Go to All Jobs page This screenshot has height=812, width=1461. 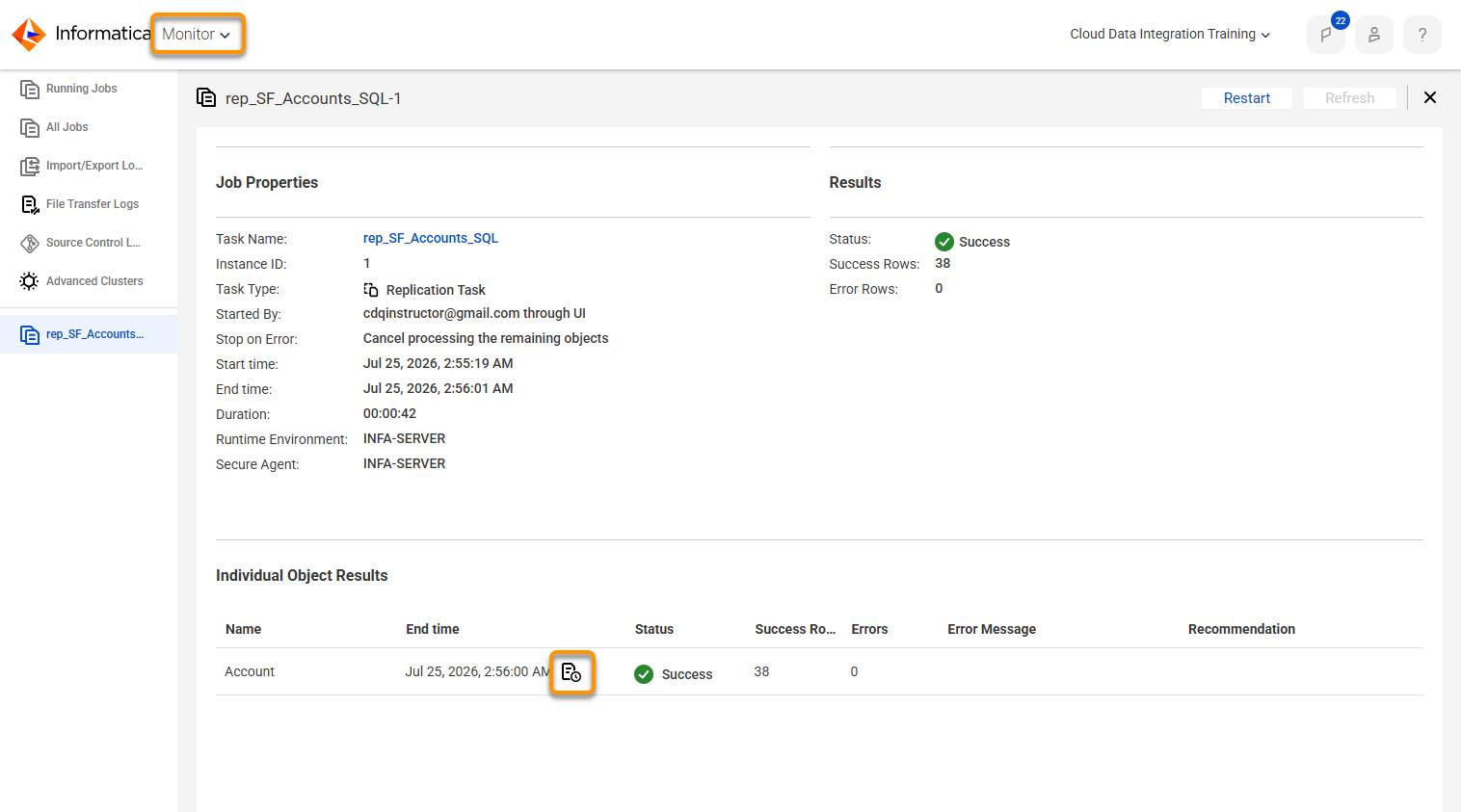click(x=67, y=127)
